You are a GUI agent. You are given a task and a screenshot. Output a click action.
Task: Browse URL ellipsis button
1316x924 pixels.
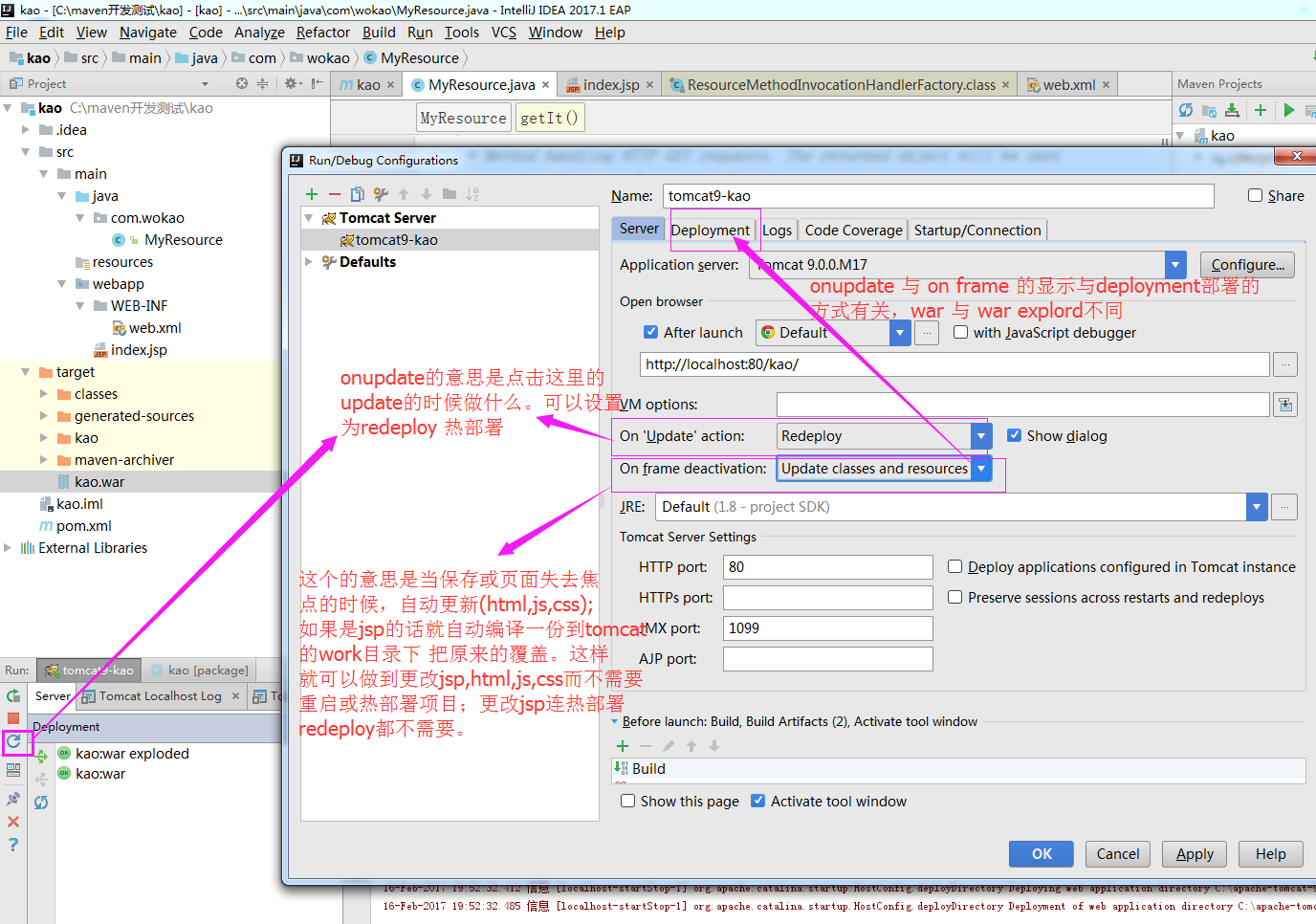1285,364
